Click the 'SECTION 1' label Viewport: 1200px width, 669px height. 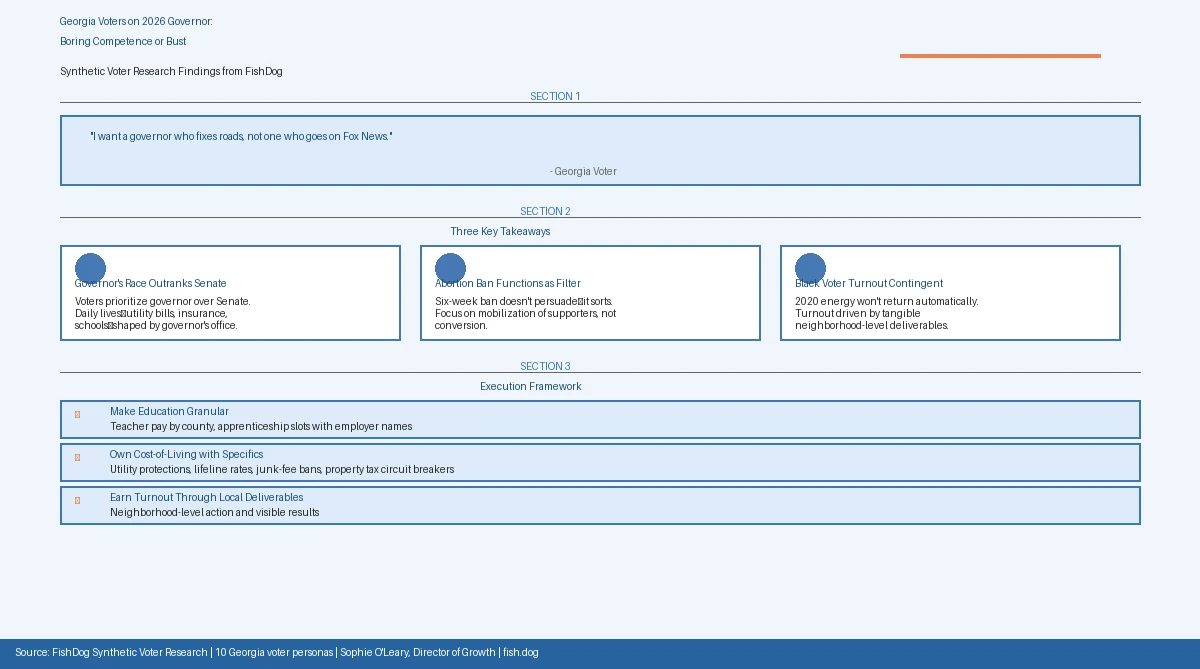(x=555, y=96)
